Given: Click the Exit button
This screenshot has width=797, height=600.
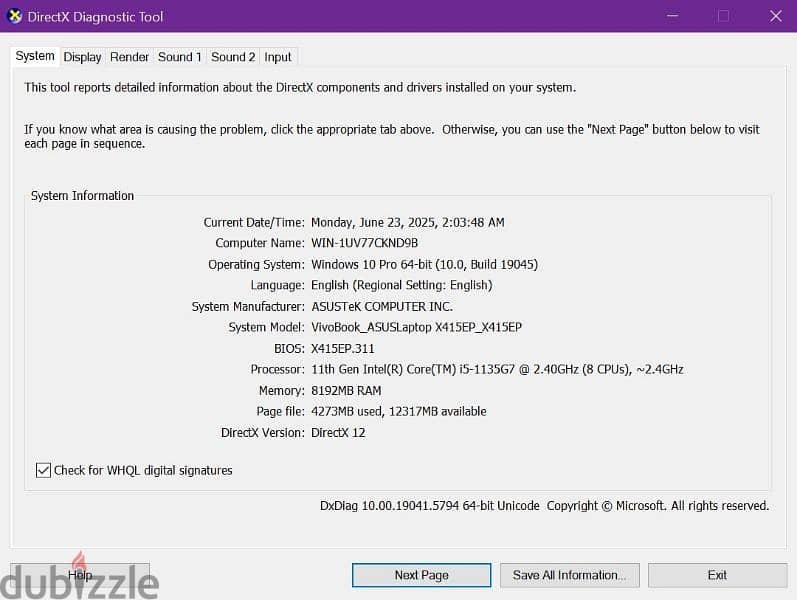Looking at the screenshot, I should [717, 575].
